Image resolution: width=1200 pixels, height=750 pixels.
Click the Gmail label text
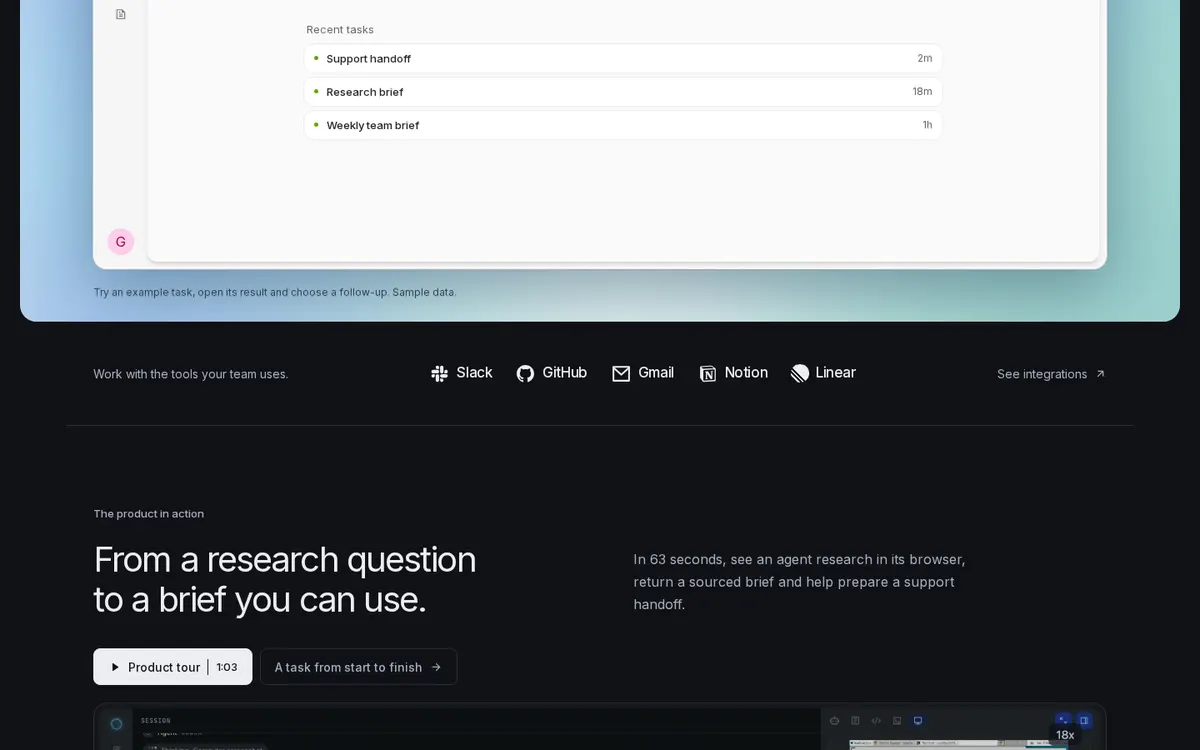(656, 372)
